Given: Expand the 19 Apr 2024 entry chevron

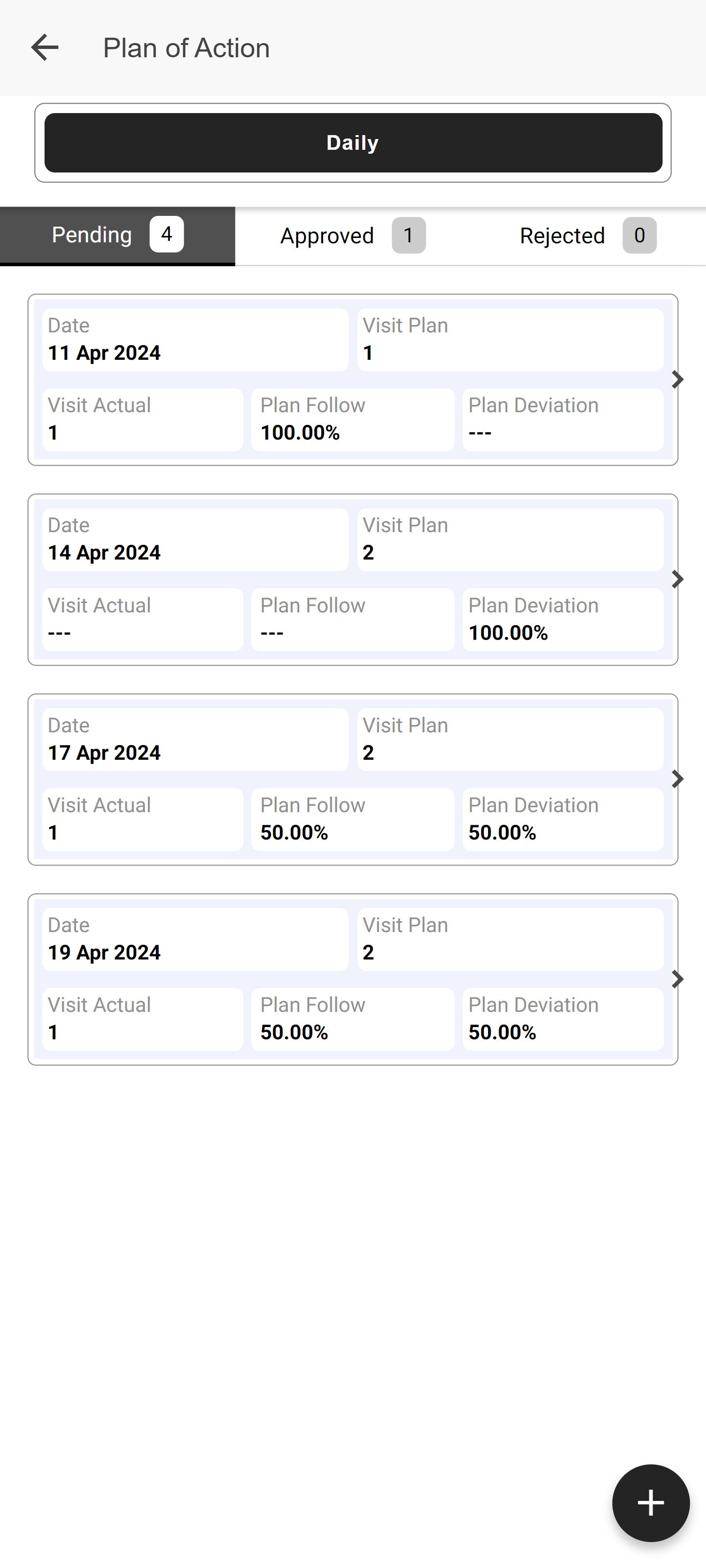Looking at the screenshot, I should [677, 979].
